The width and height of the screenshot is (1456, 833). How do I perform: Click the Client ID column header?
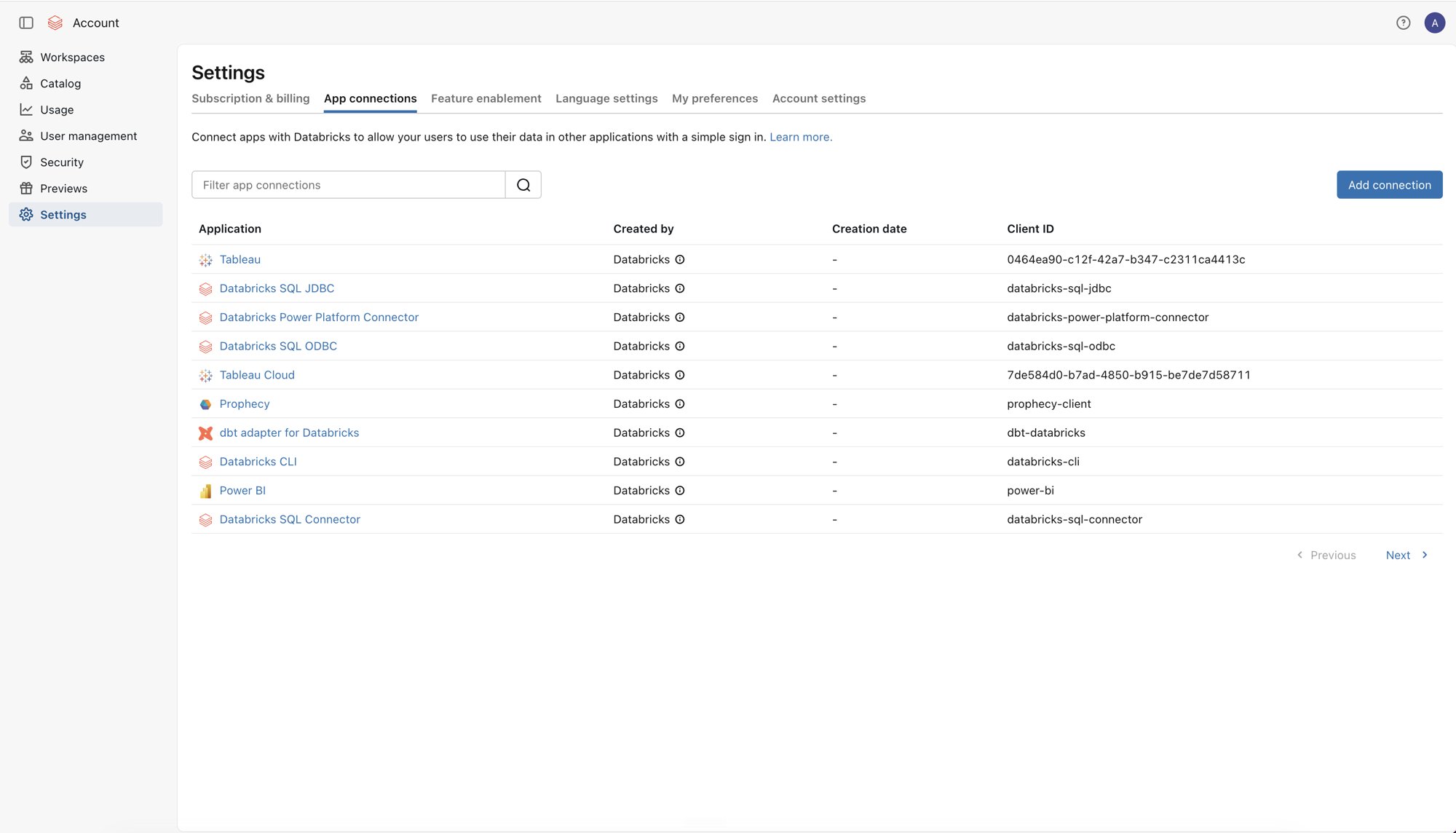point(1030,229)
